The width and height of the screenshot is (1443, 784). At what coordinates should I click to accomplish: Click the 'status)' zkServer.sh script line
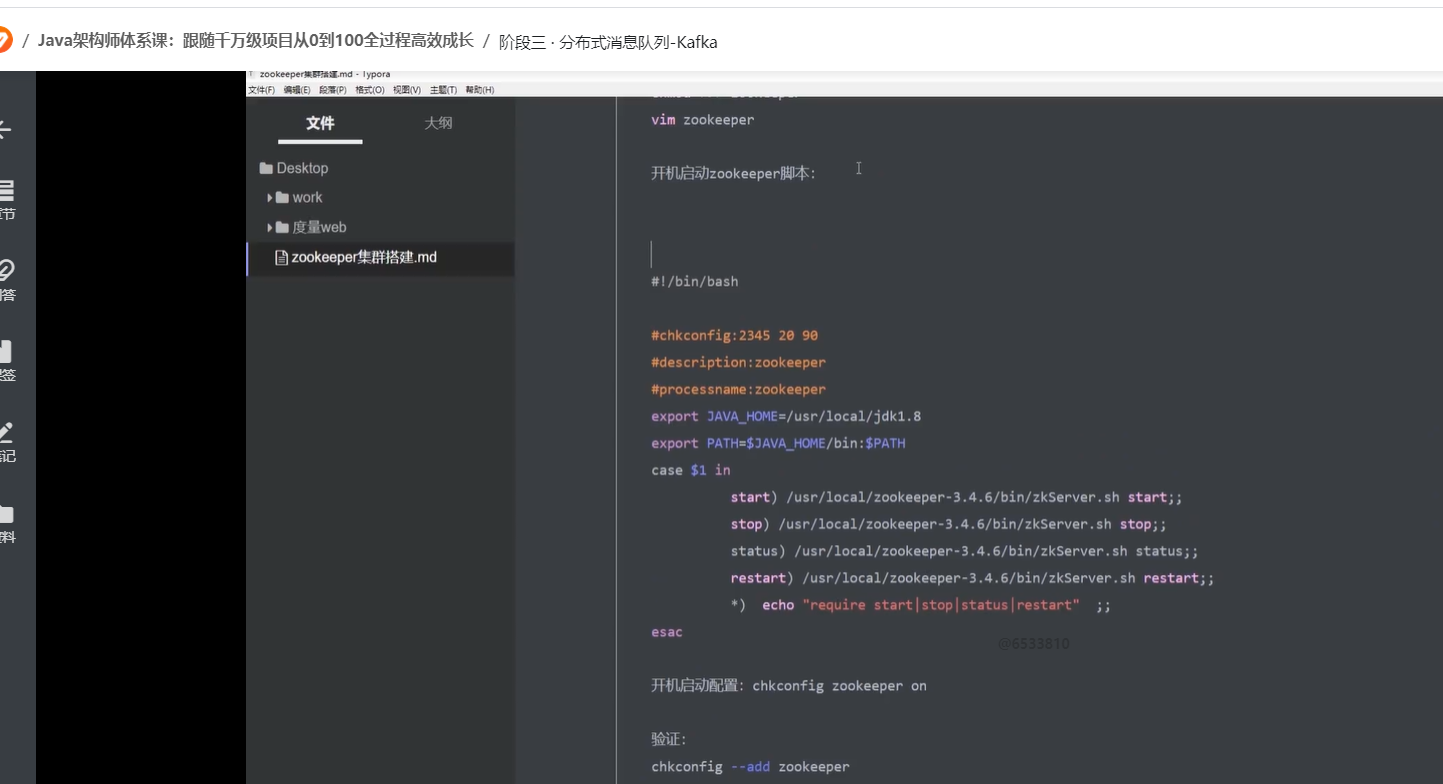(964, 552)
